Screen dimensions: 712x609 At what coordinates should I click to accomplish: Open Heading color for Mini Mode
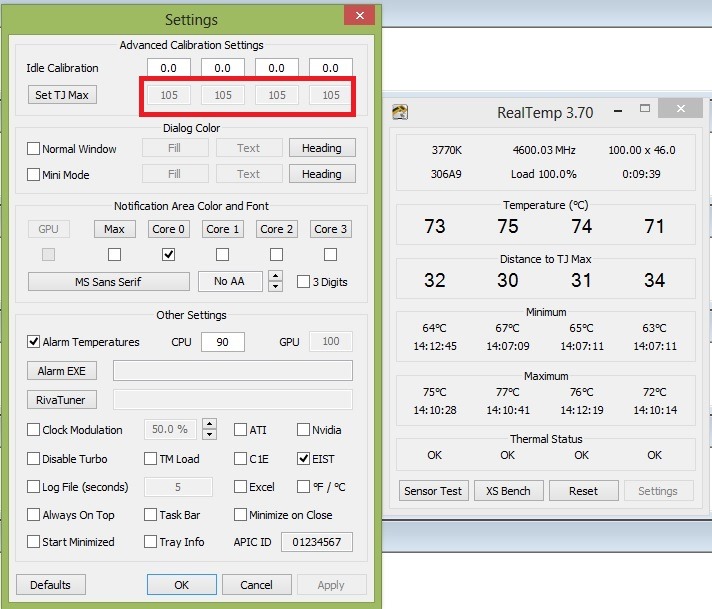click(x=322, y=174)
